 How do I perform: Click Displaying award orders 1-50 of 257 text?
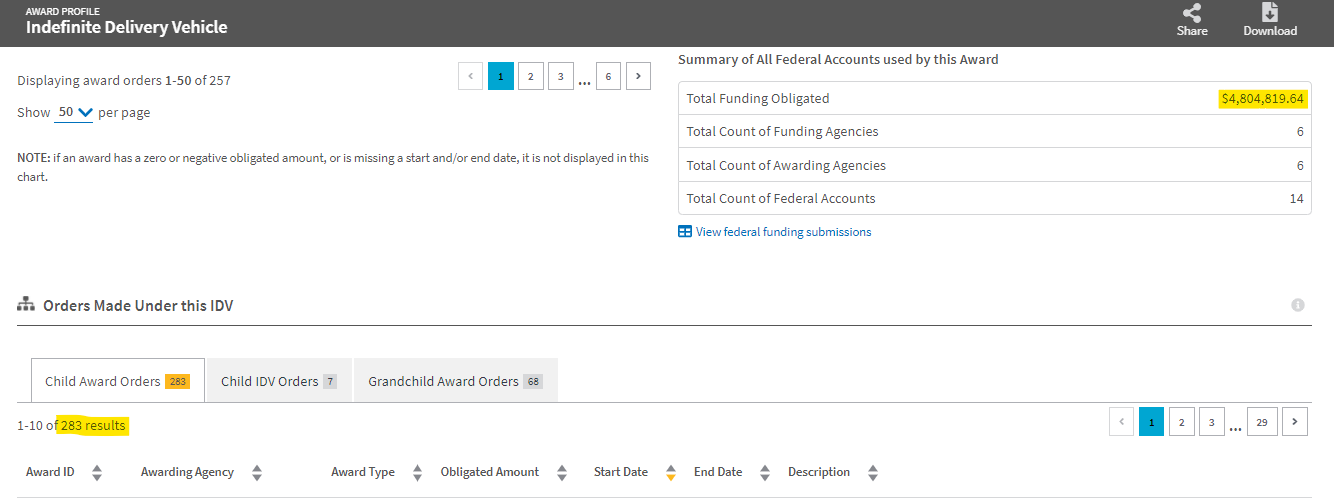[x=124, y=81]
